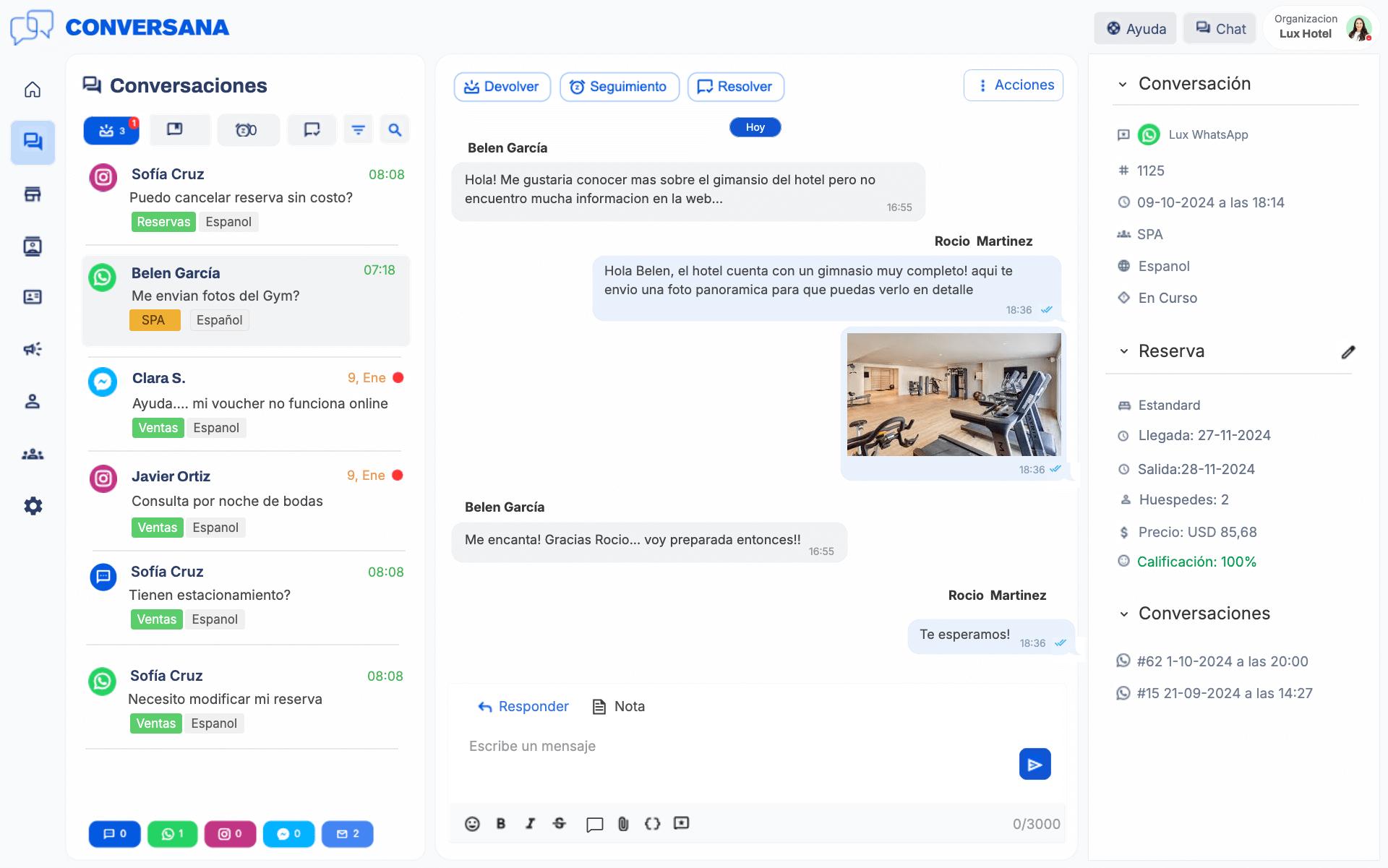1388x868 pixels.
Task: Click the campaigns megaphone sidebar icon
Action: 33,349
